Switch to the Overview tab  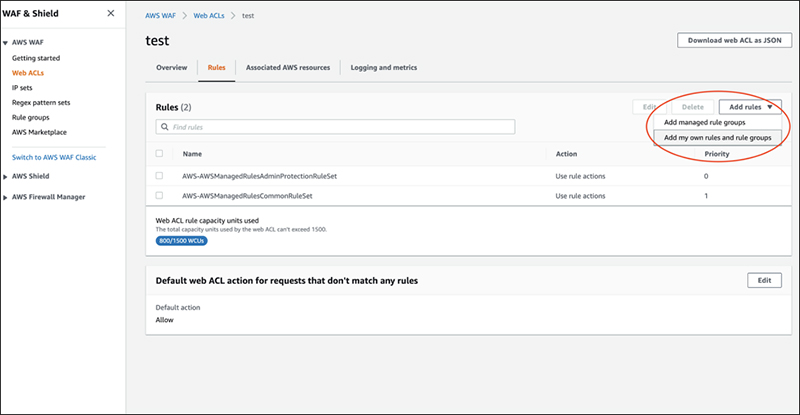pyautogui.click(x=172, y=67)
